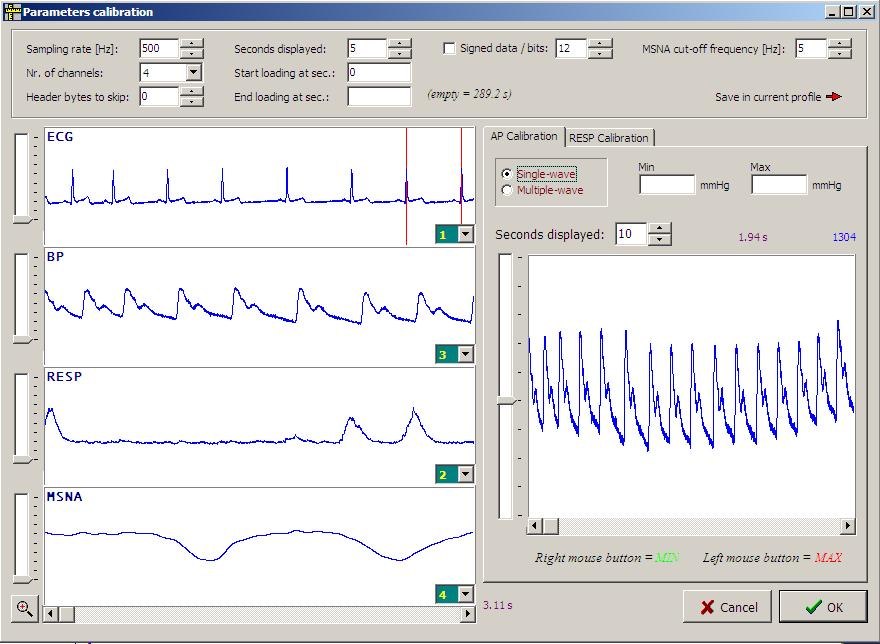The height and width of the screenshot is (644, 880).
Task: Click the Parameters calibration title bar icon
Action: tap(12, 12)
